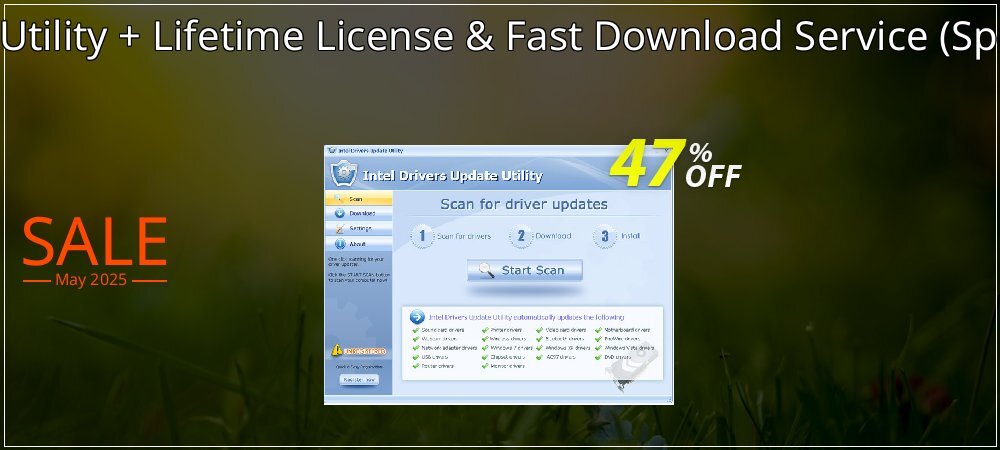Click the Register Now button
1000x450 pixels.
pyautogui.click(x=359, y=379)
